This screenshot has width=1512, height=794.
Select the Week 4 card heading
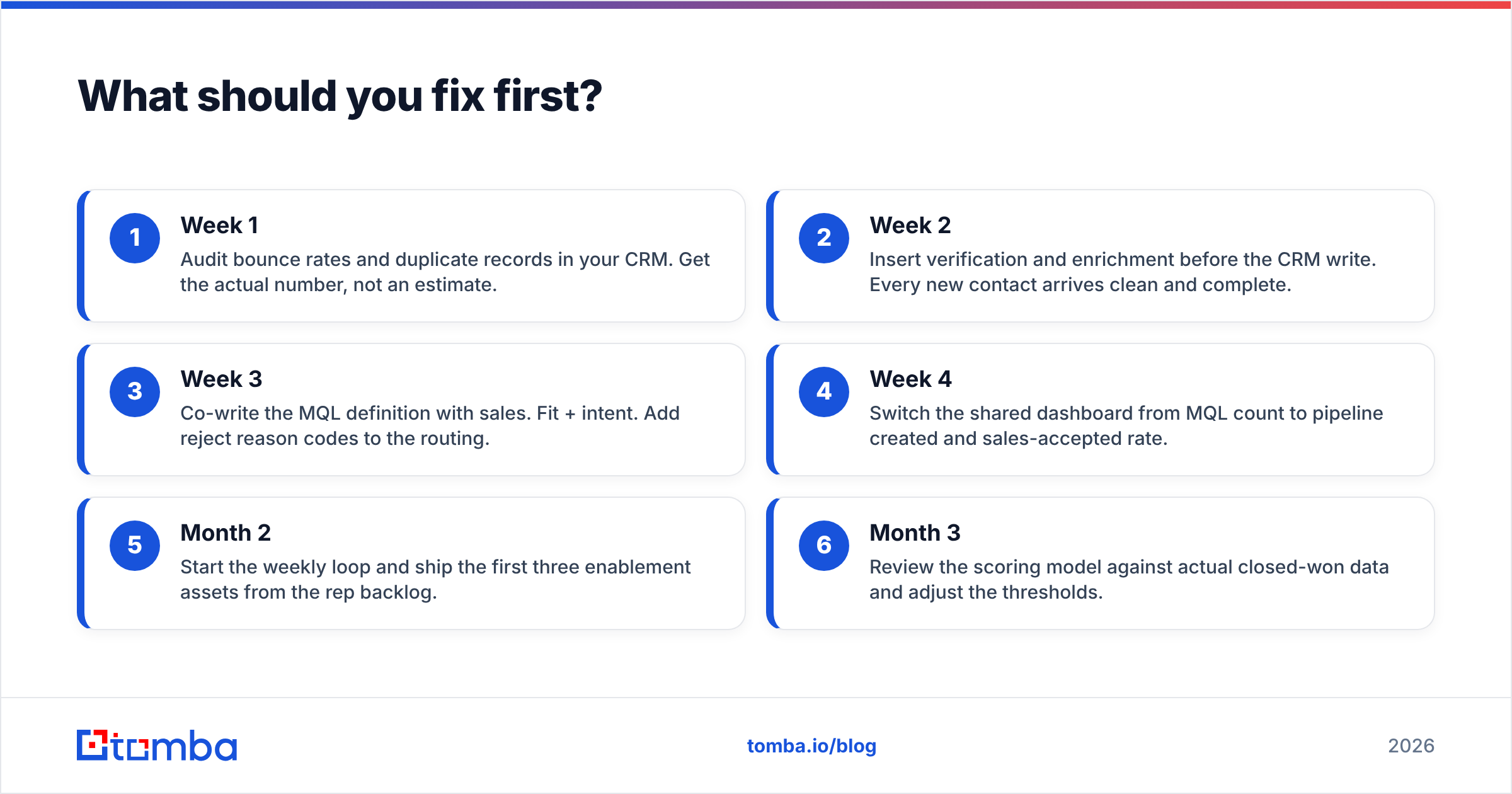[910, 379]
